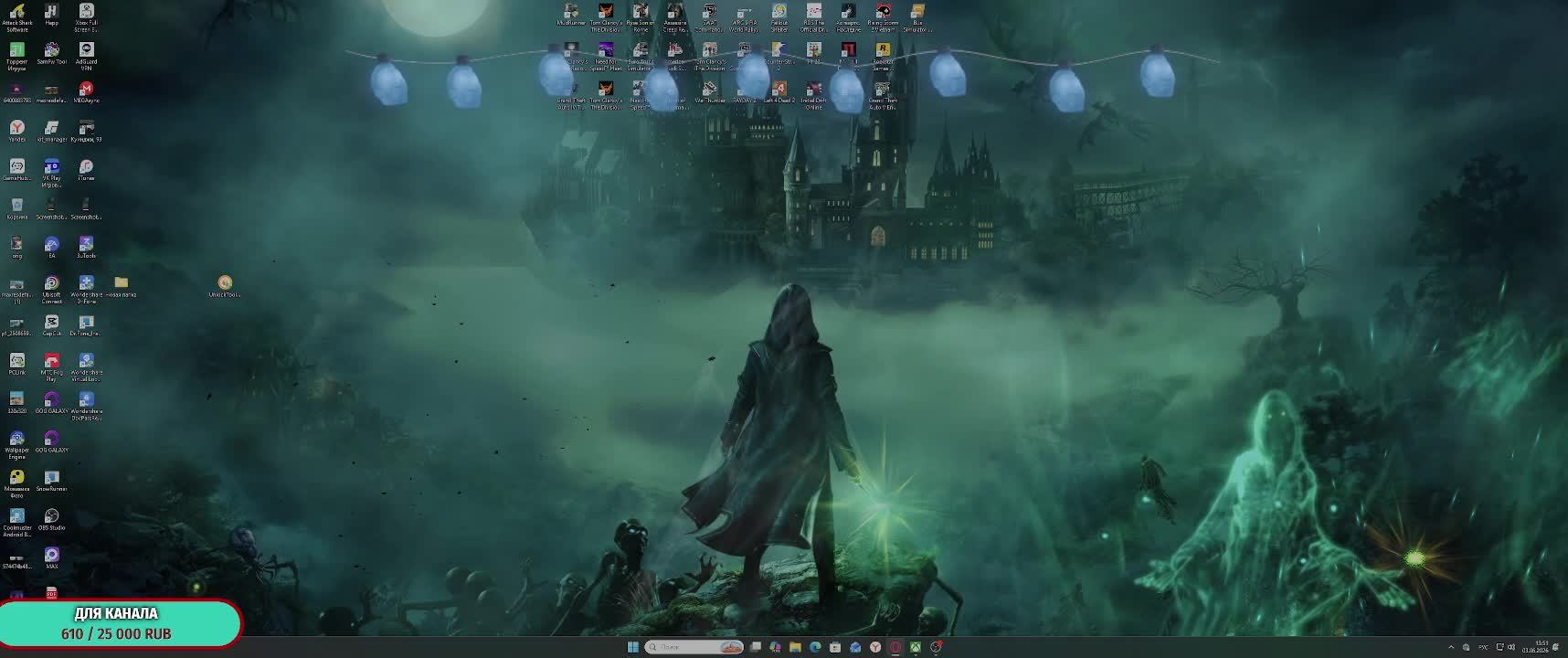Viewport: 1568px width, 658px height.
Task: Launch UnlockTool from the desktop
Action: [x=225, y=286]
